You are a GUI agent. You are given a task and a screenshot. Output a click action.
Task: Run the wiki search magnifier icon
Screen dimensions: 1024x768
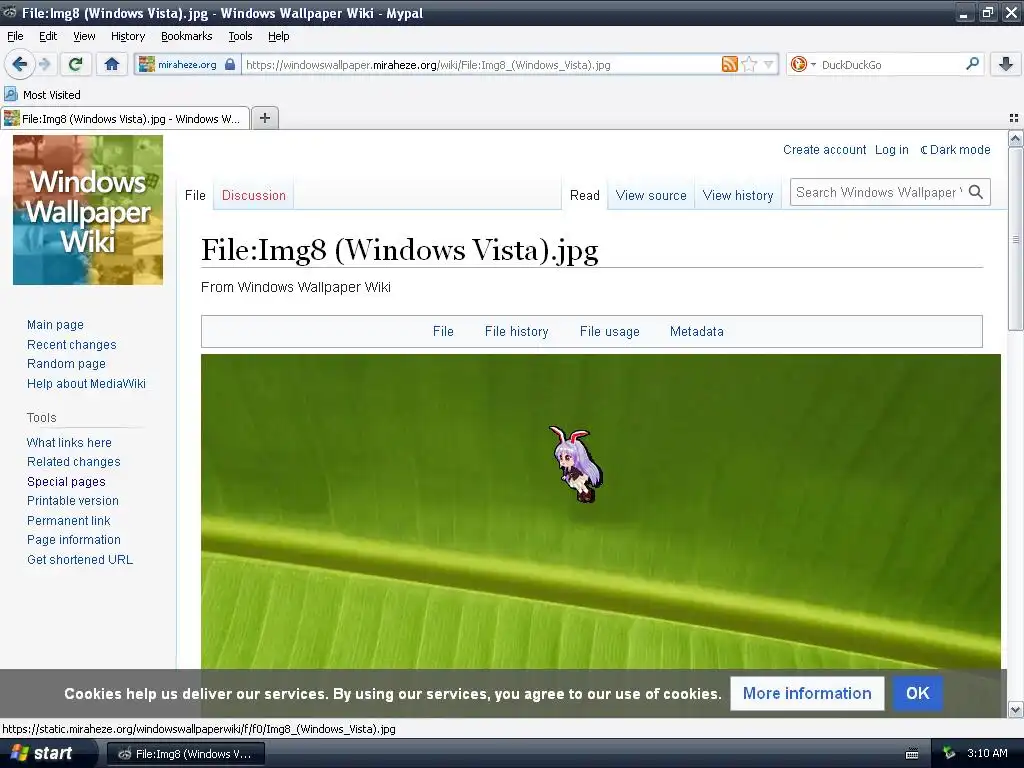tap(976, 192)
